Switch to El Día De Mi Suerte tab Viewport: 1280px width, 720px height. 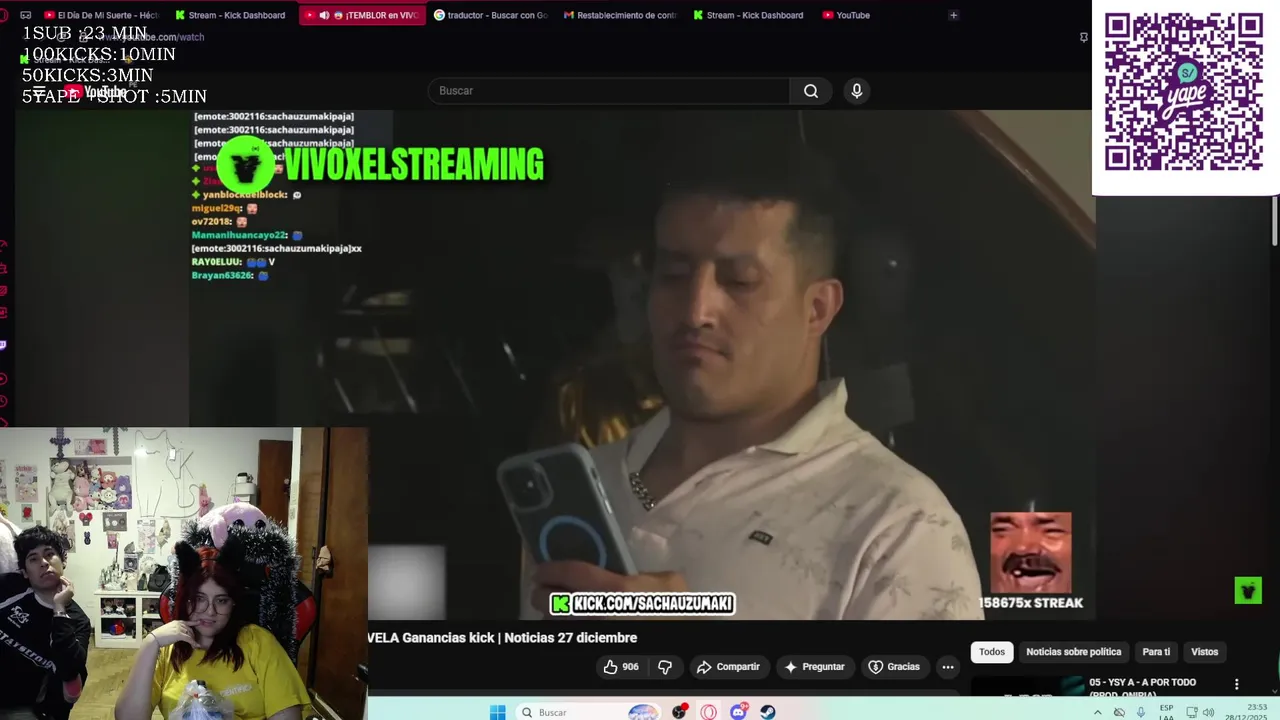pos(100,15)
